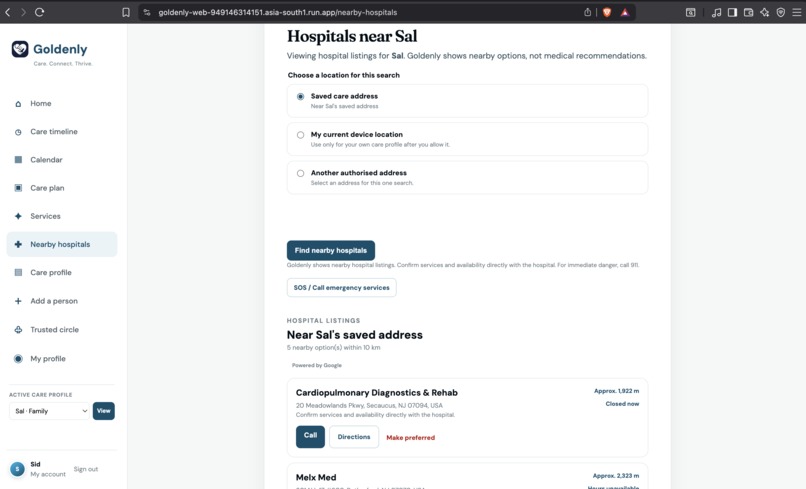The height and width of the screenshot is (489, 806).
Task: Click the 5 nearby option(s) within 10 km text
Action: (334, 348)
